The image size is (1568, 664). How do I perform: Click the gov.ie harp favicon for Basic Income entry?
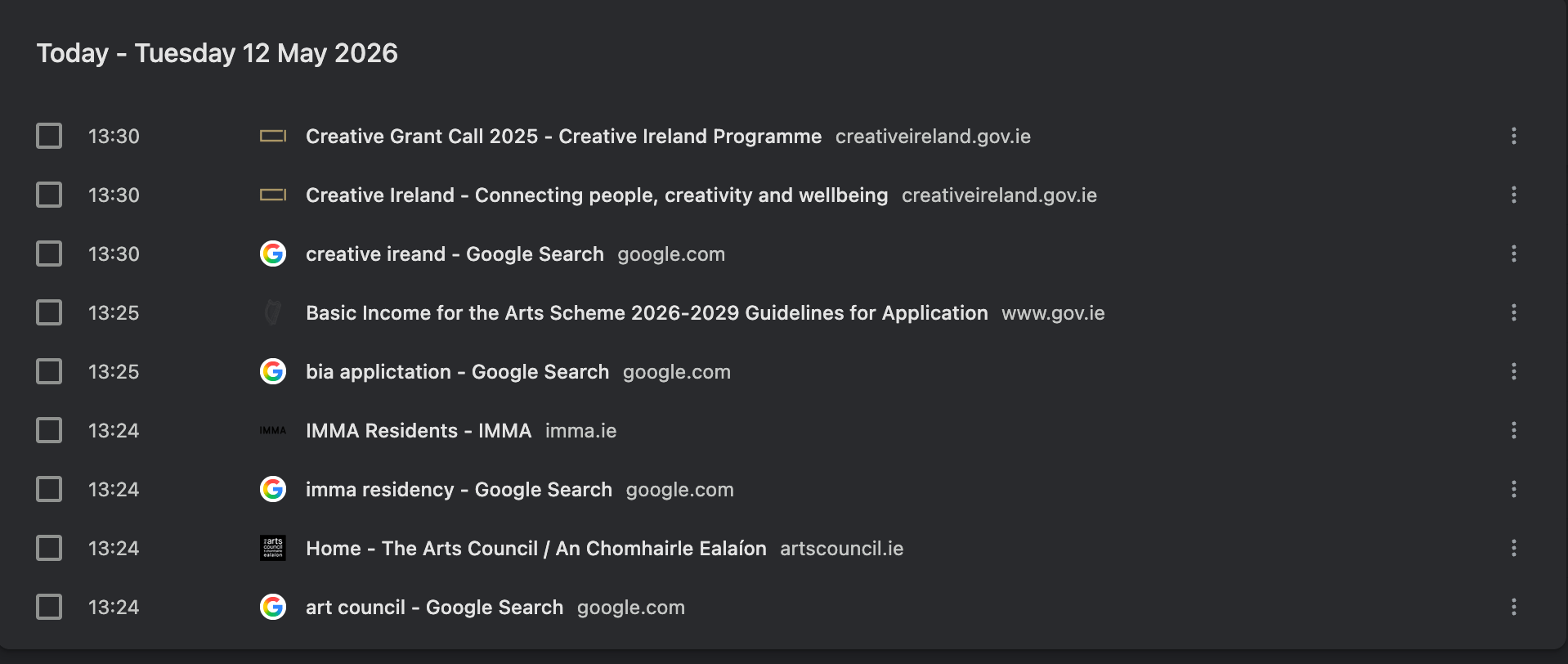pyautogui.click(x=273, y=312)
